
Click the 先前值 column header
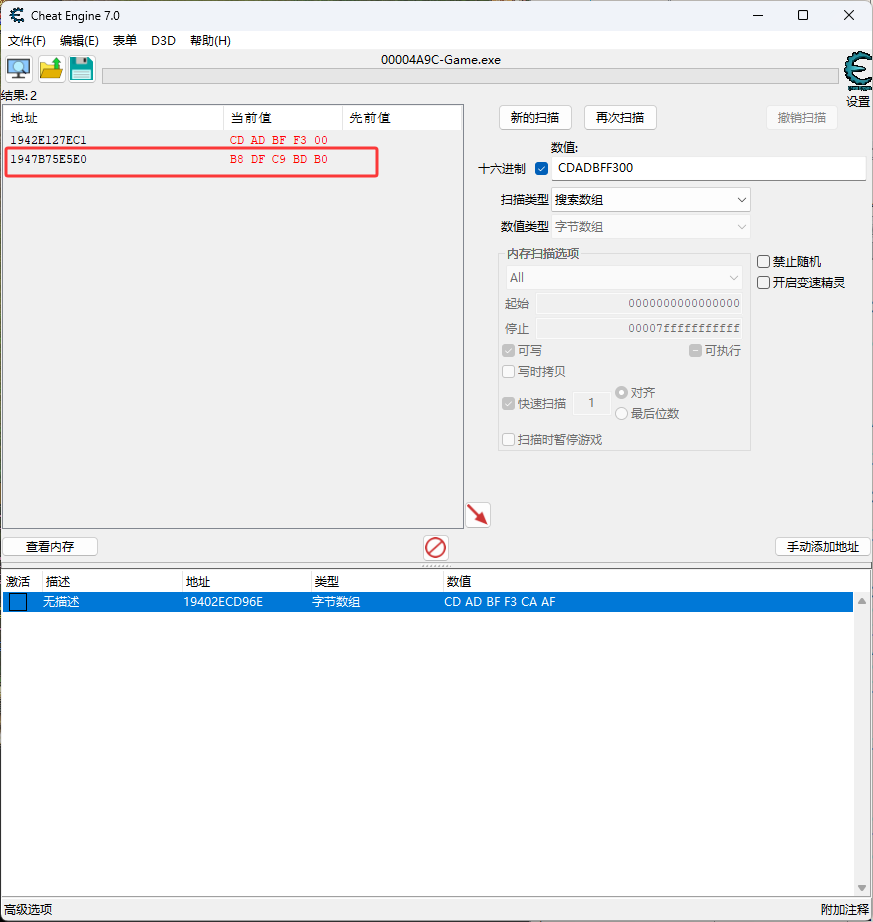(x=402, y=118)
